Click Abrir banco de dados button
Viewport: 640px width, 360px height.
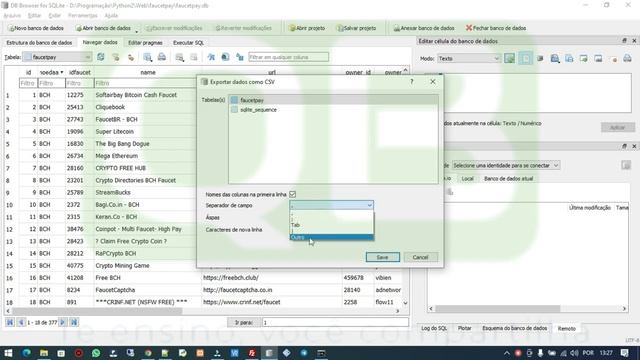click(x=103, y=28)
